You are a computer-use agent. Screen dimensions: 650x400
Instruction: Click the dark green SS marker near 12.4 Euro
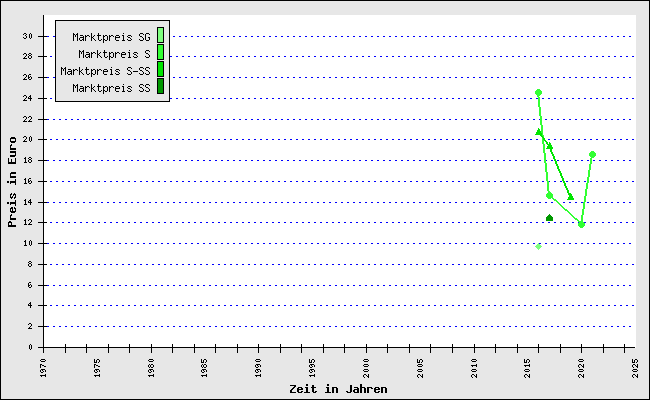point(549,218)
